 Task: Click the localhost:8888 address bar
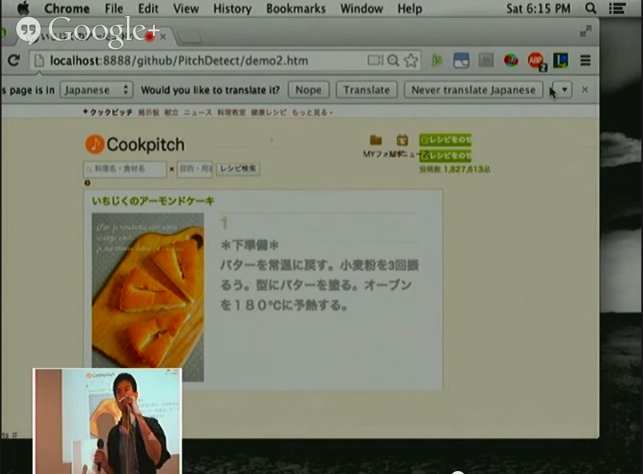(199, 61)
